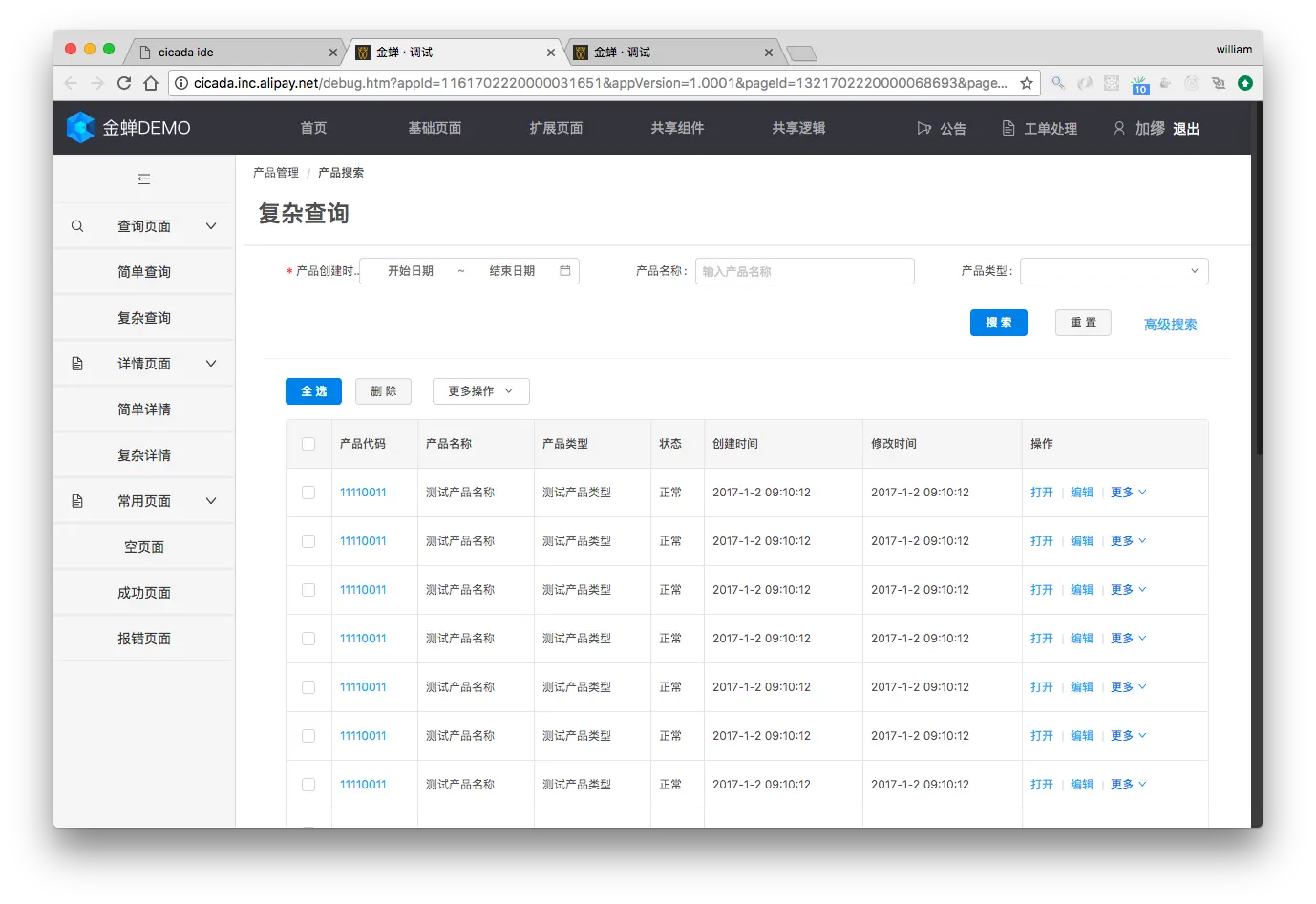Click the 重置 reset button
The height and width of the screenshot is (904, 1316).
1083,323
